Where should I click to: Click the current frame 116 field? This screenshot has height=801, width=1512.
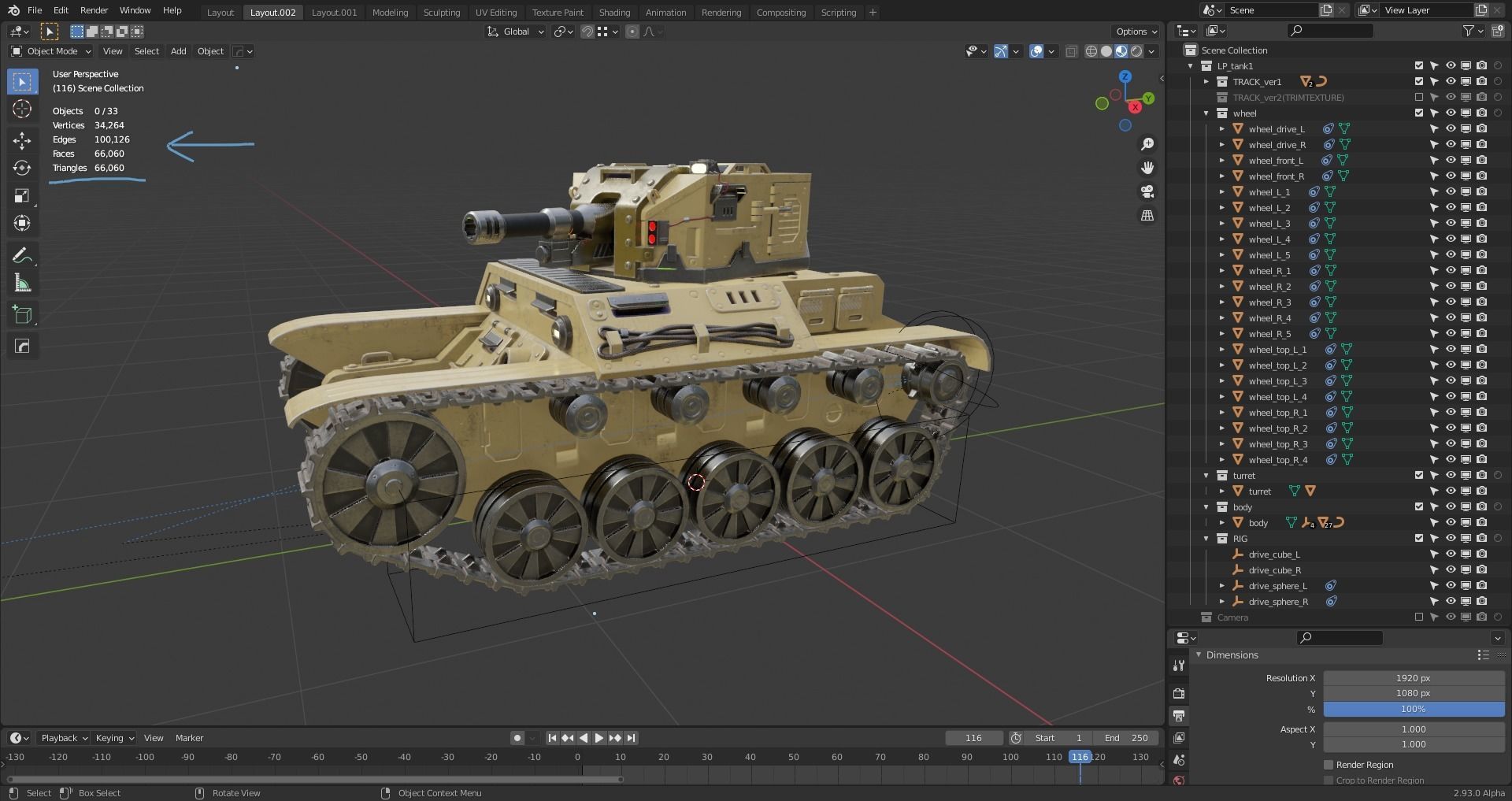[974, 738]
